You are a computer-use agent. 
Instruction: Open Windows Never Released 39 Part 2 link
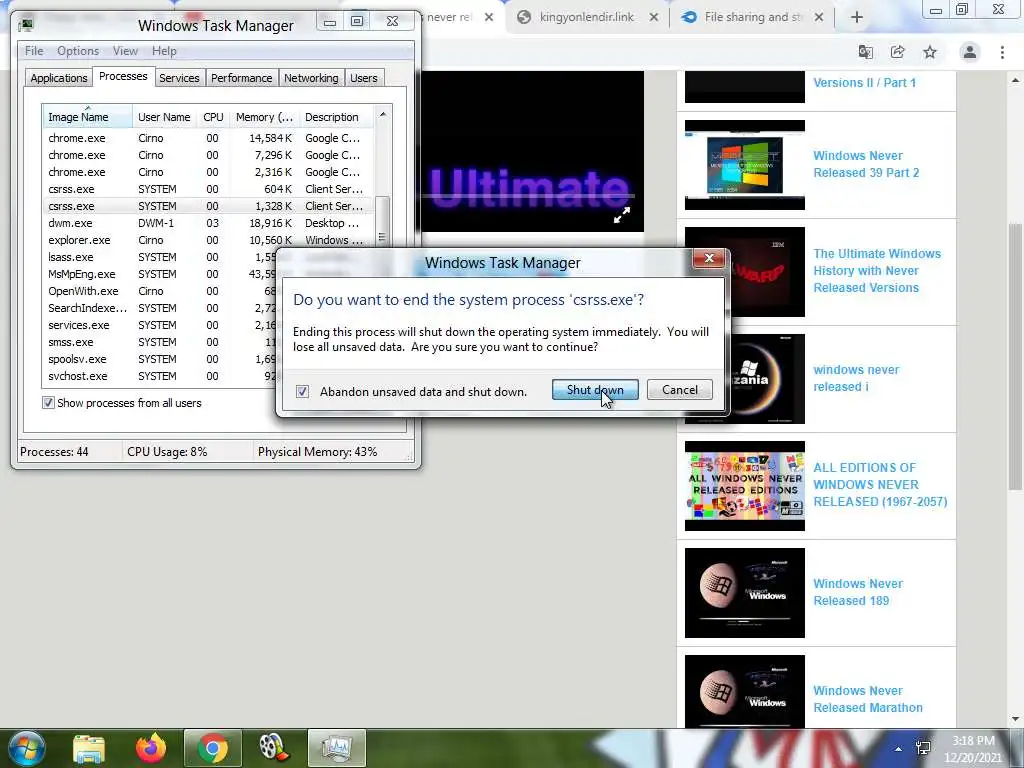coord(866,164)
